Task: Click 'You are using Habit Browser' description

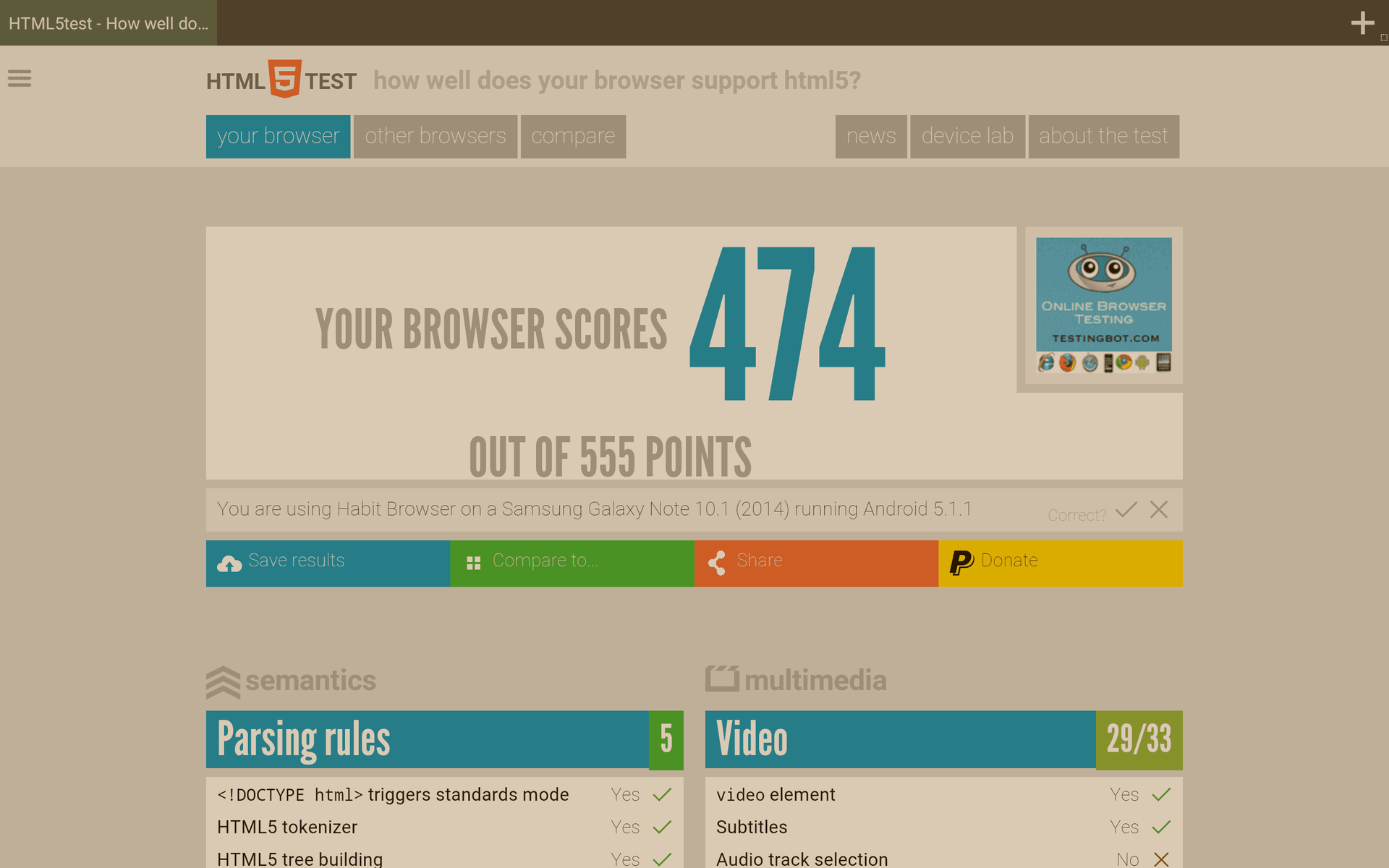Action: click(x=594, y=509)
